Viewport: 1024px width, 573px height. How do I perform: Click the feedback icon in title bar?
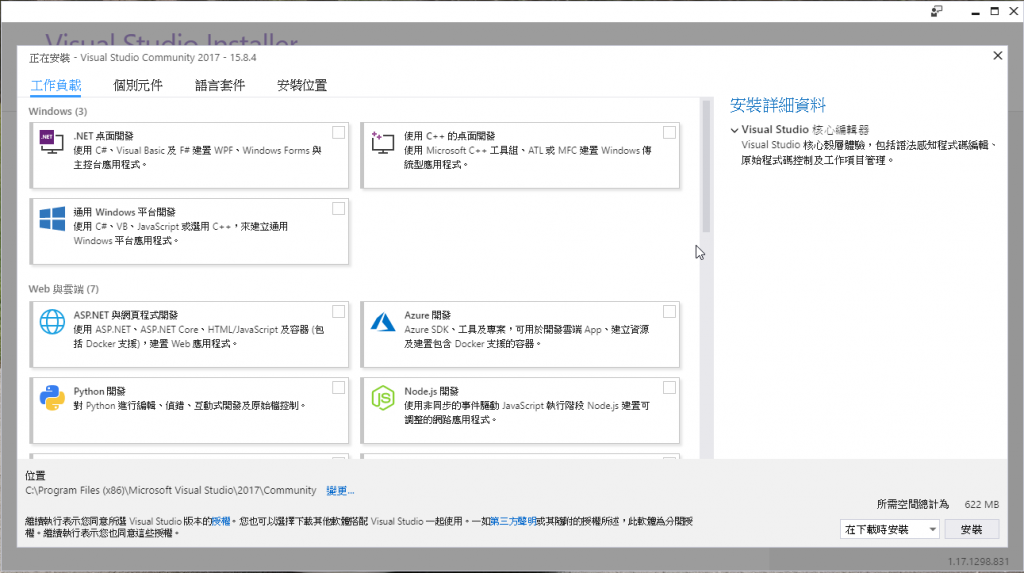point(936,11)
